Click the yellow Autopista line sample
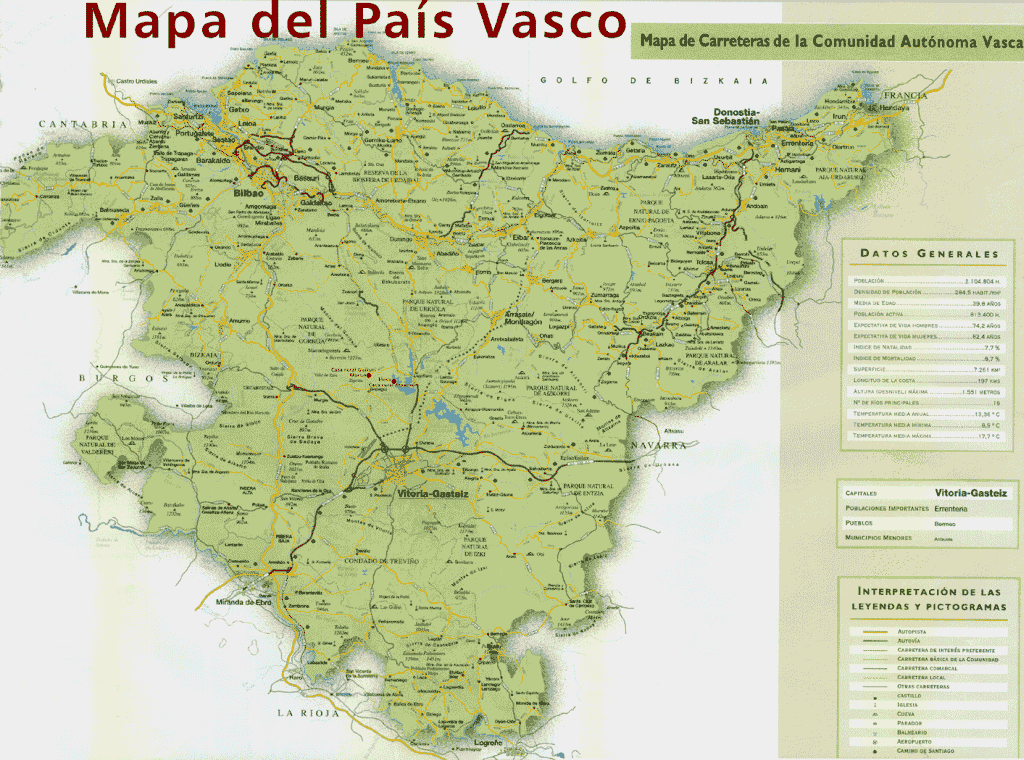This screenshot has width=1024, height=760. 874,631
